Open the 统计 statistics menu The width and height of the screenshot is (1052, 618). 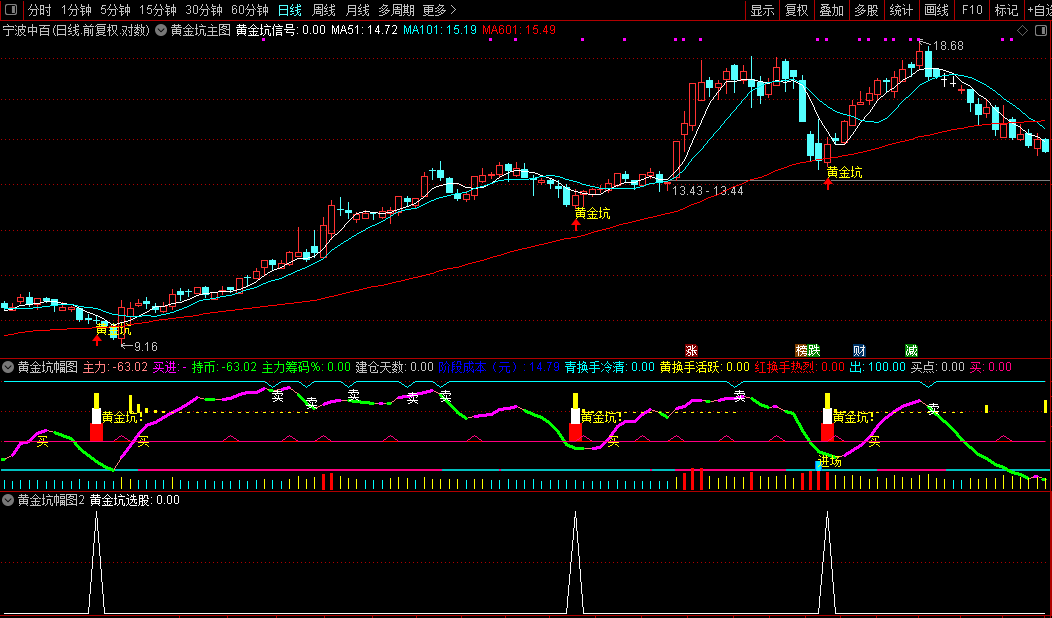tap(901, 10)
